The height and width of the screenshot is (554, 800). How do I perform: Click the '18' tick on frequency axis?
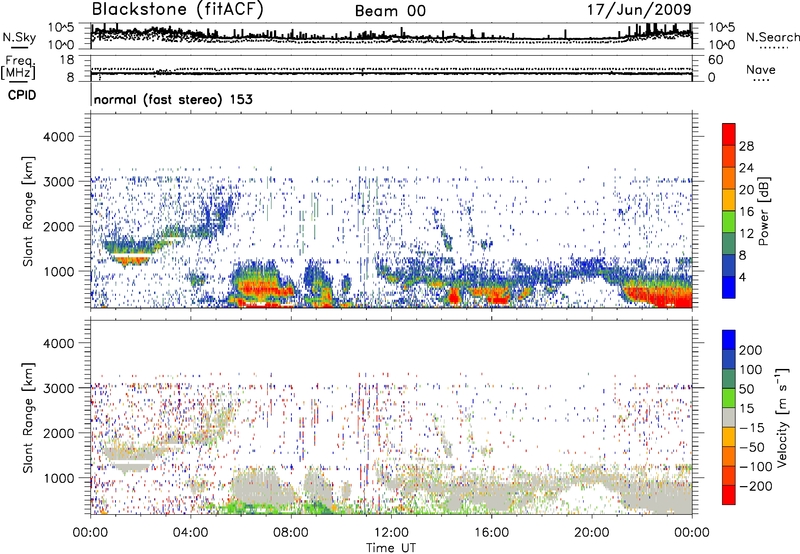point(67,60)
